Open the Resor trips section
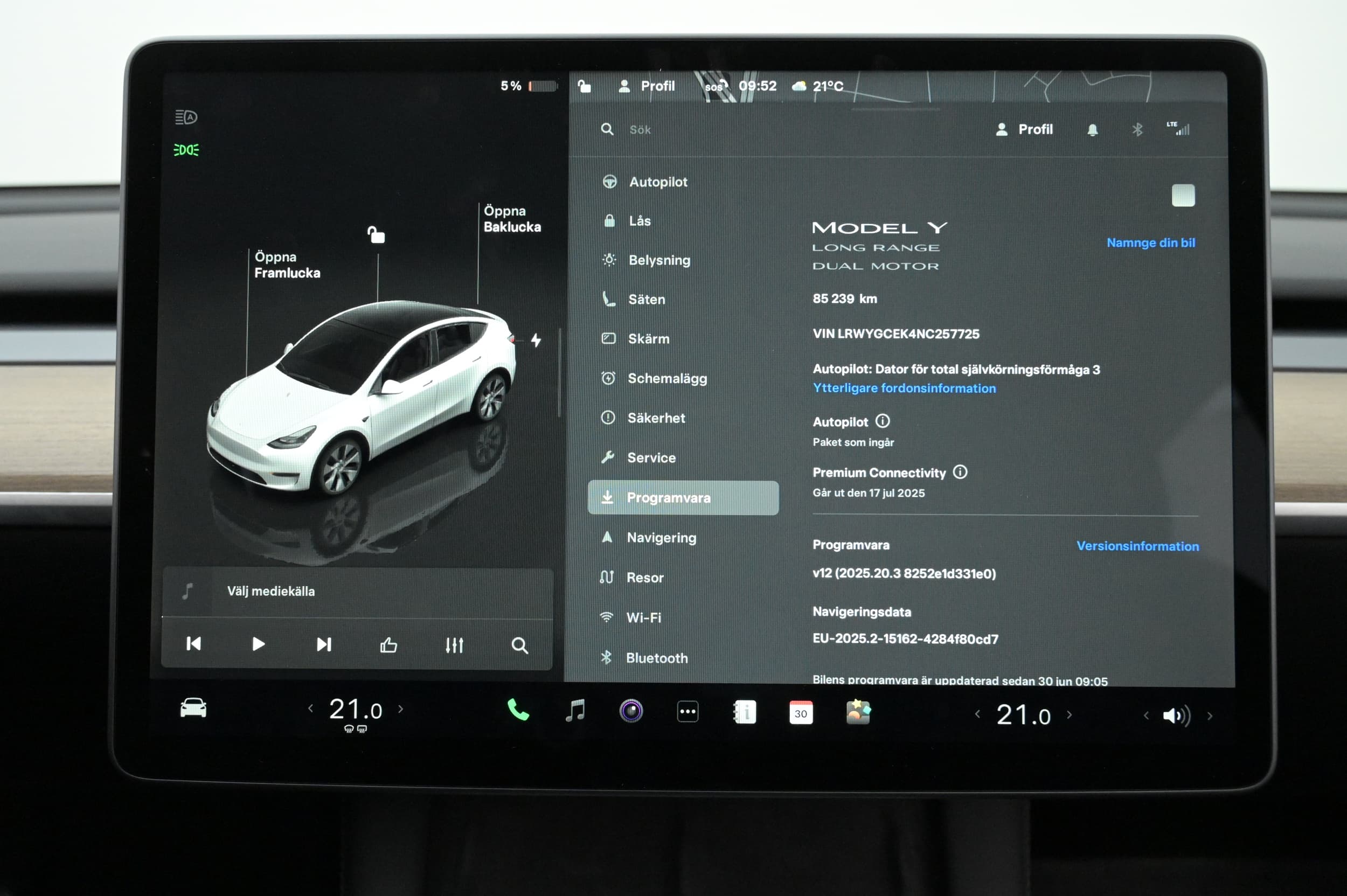This screenshot has width=1347, height=896. tap(631, 577)
